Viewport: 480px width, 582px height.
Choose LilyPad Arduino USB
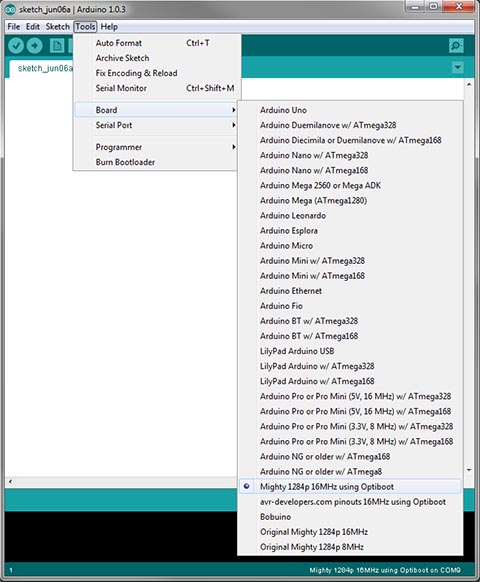[350, 351]
